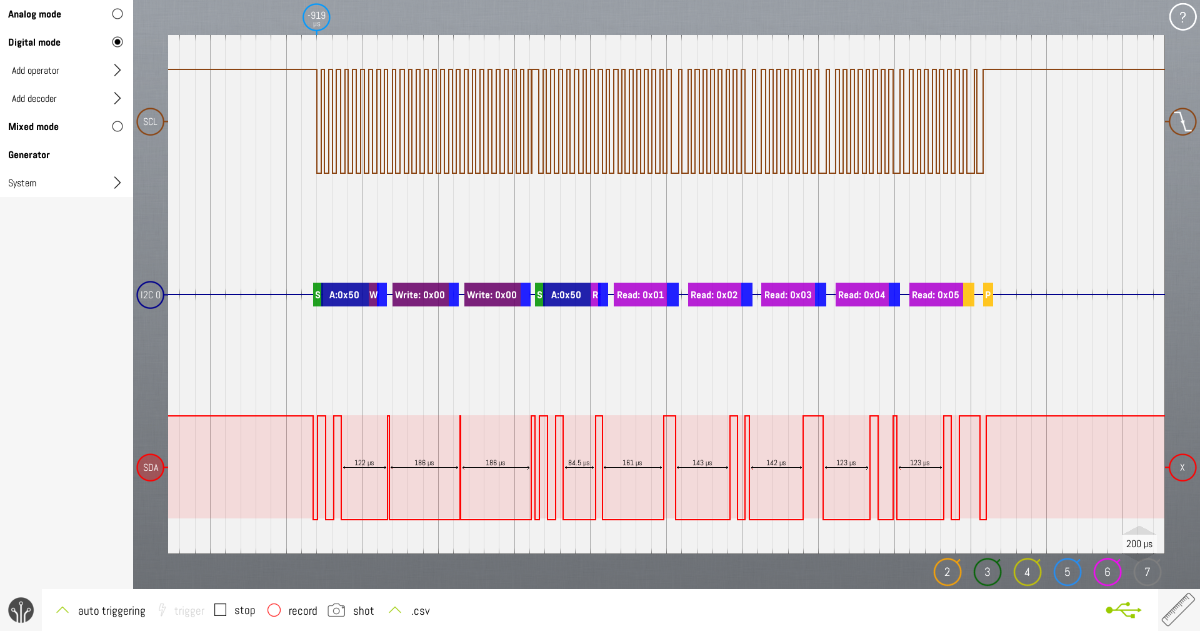The width and height of the screenshot is (1200, 631).
Task: Click the -919 µs timeline marker
Action: (x=316, y=17)
